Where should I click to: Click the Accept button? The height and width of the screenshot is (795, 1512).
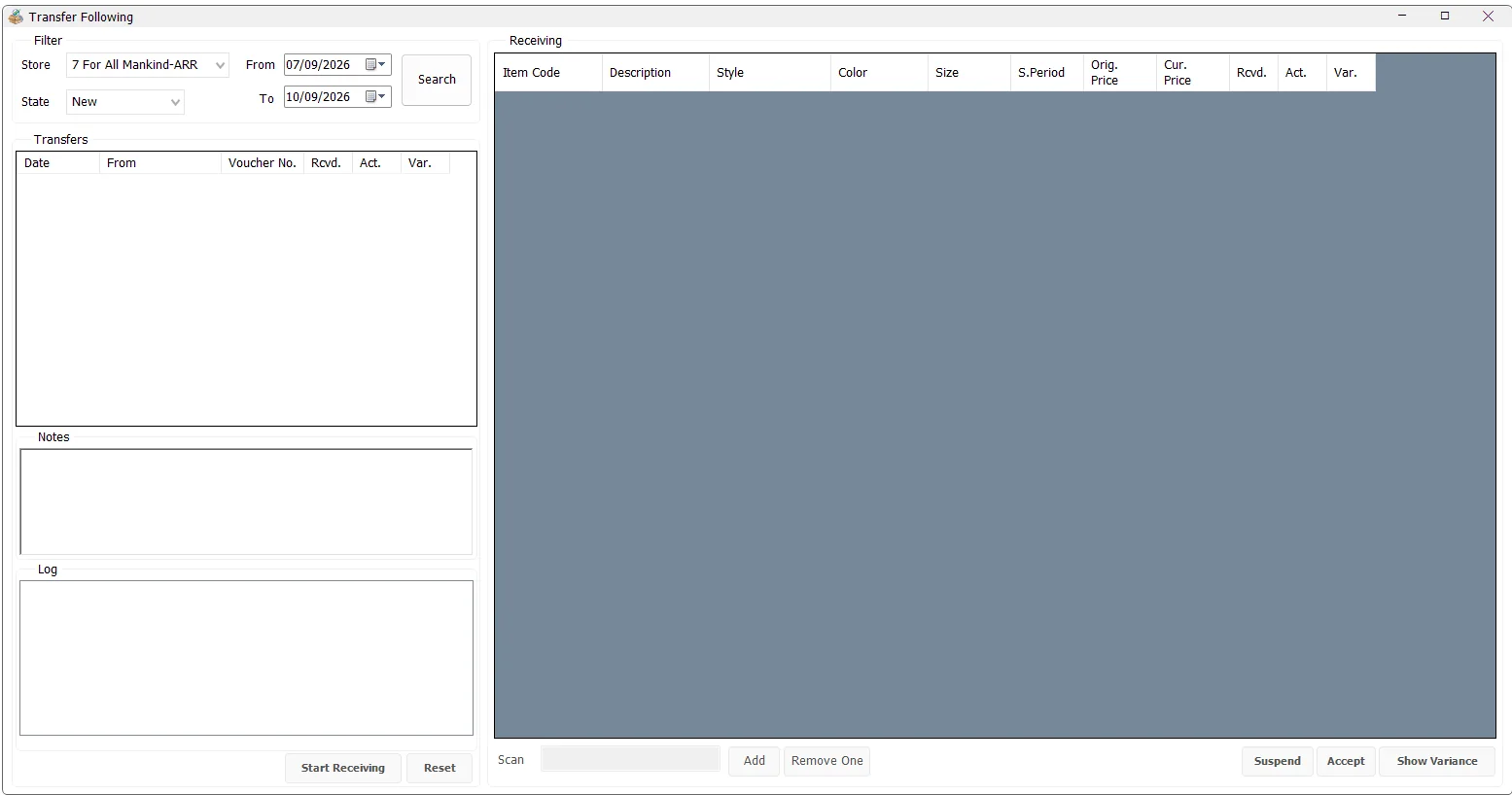coord(1346,761)
